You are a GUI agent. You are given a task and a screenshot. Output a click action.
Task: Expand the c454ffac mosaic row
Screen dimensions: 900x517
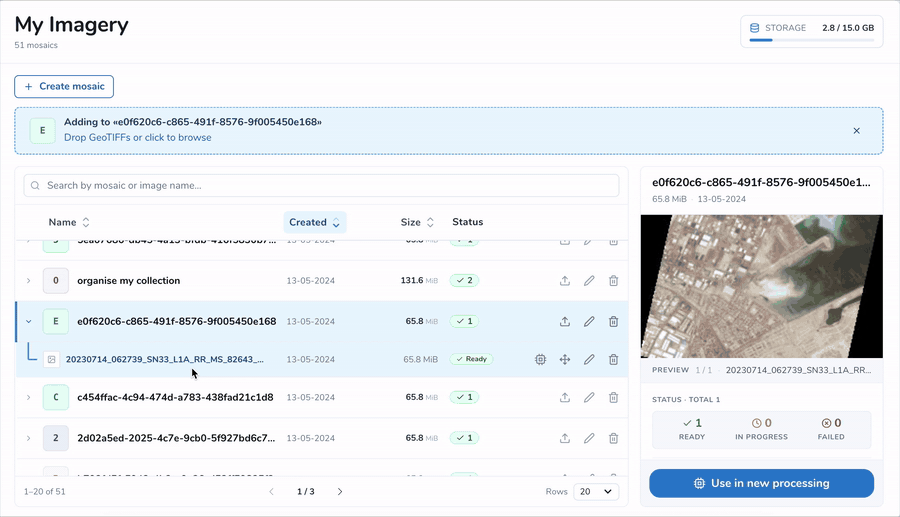[28, 397]
